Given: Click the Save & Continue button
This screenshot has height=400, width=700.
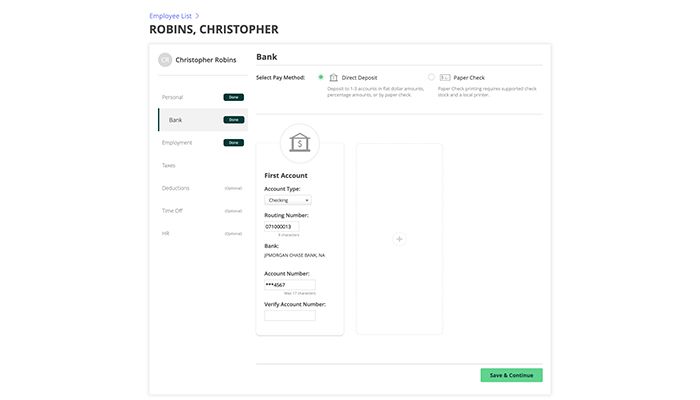Looking at the screenshot, I should click(511, 375).
